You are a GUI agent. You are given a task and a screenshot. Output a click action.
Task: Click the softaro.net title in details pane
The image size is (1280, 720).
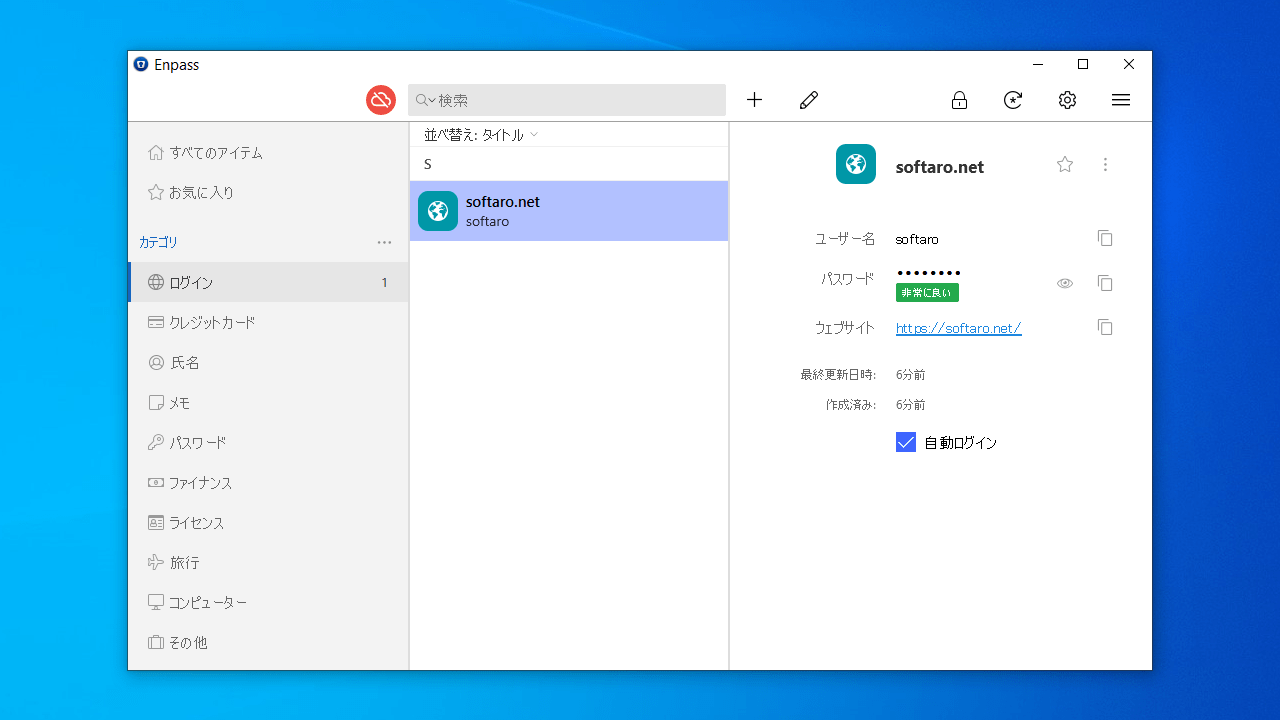940,167
